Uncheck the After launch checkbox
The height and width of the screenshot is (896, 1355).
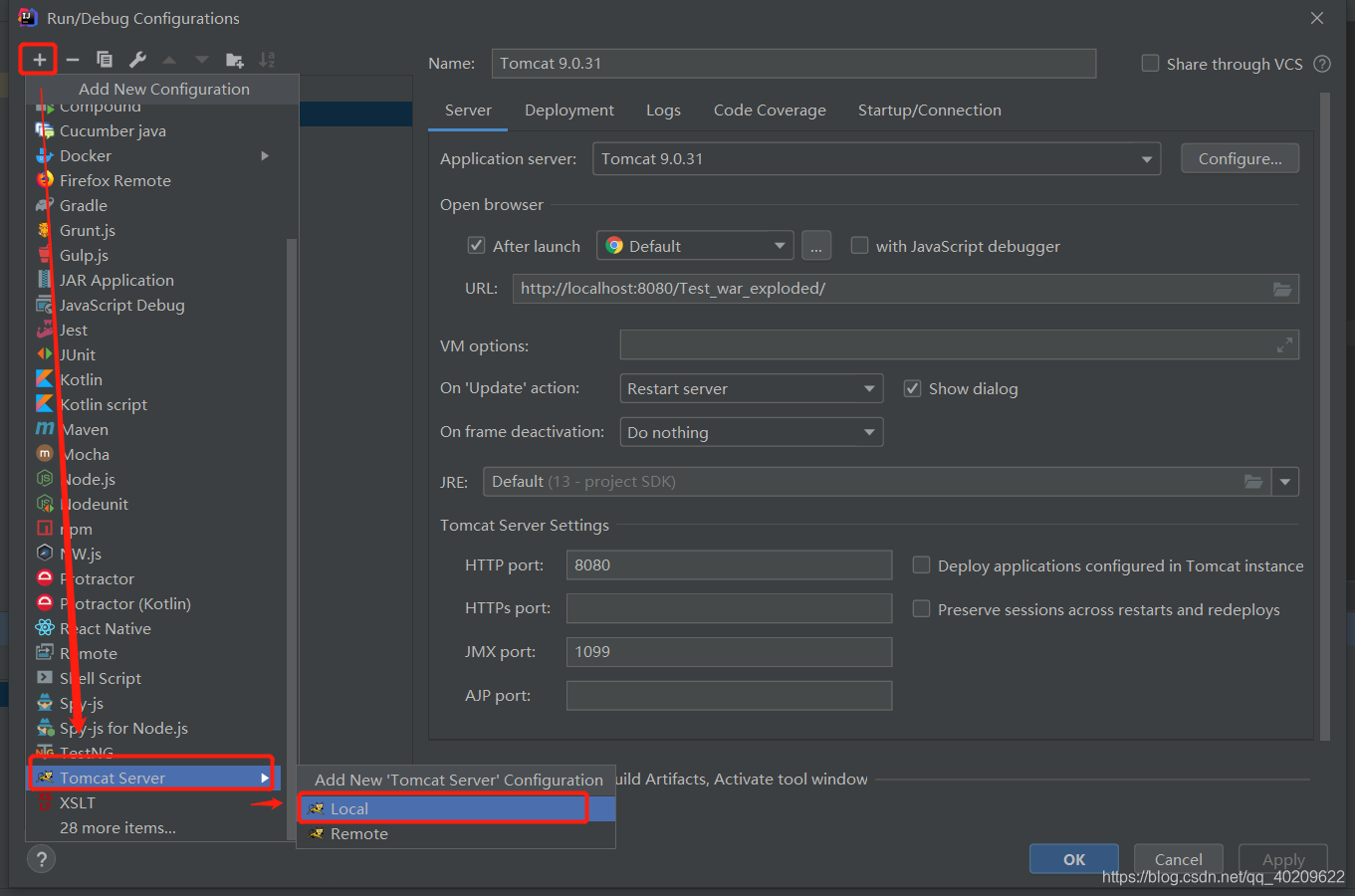coord(476,245)
